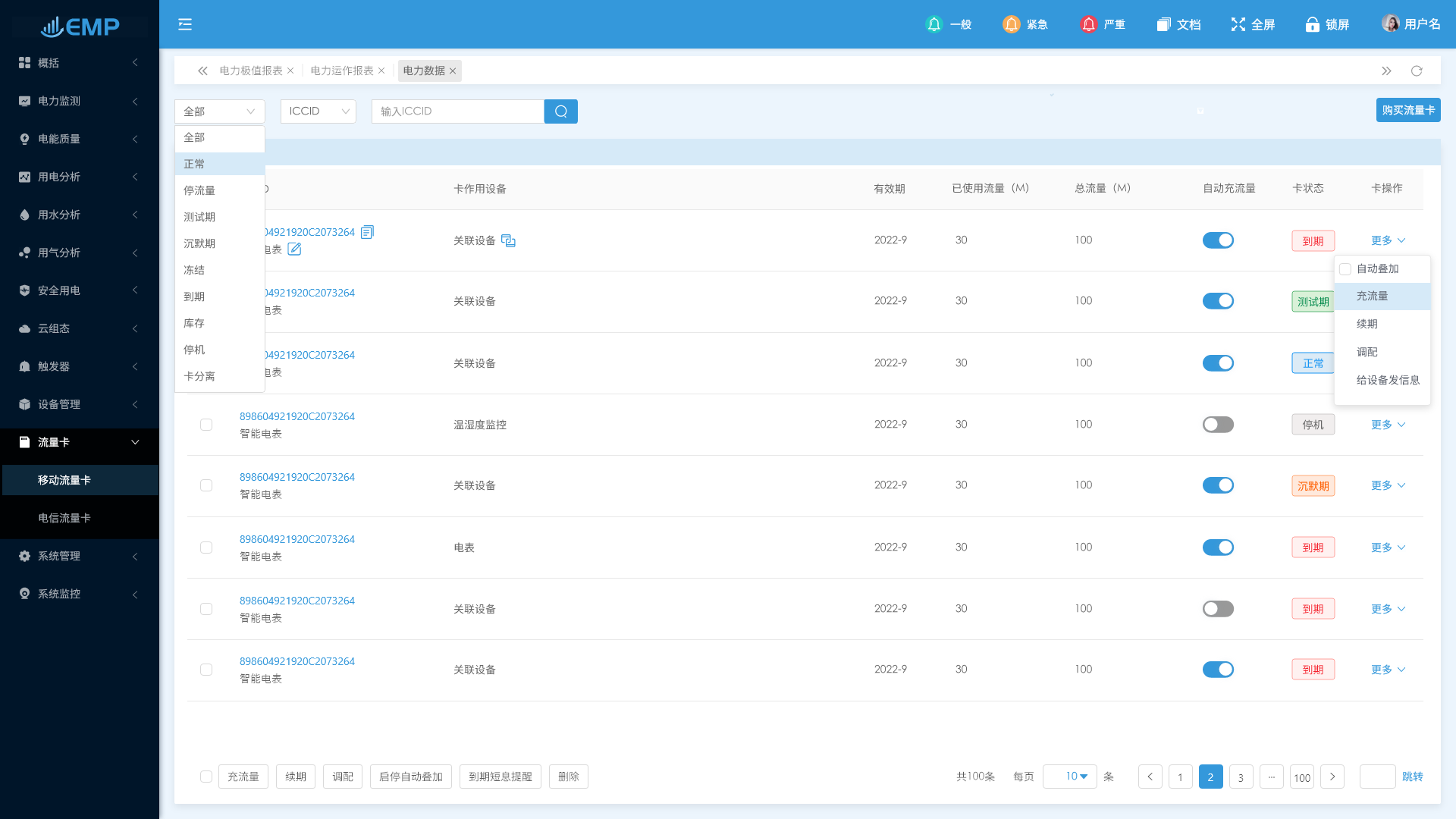This screenshot has width=1456, height=819.
Task: Switch to the 电力运作报表 tab
Action: (x=342, y=71)
